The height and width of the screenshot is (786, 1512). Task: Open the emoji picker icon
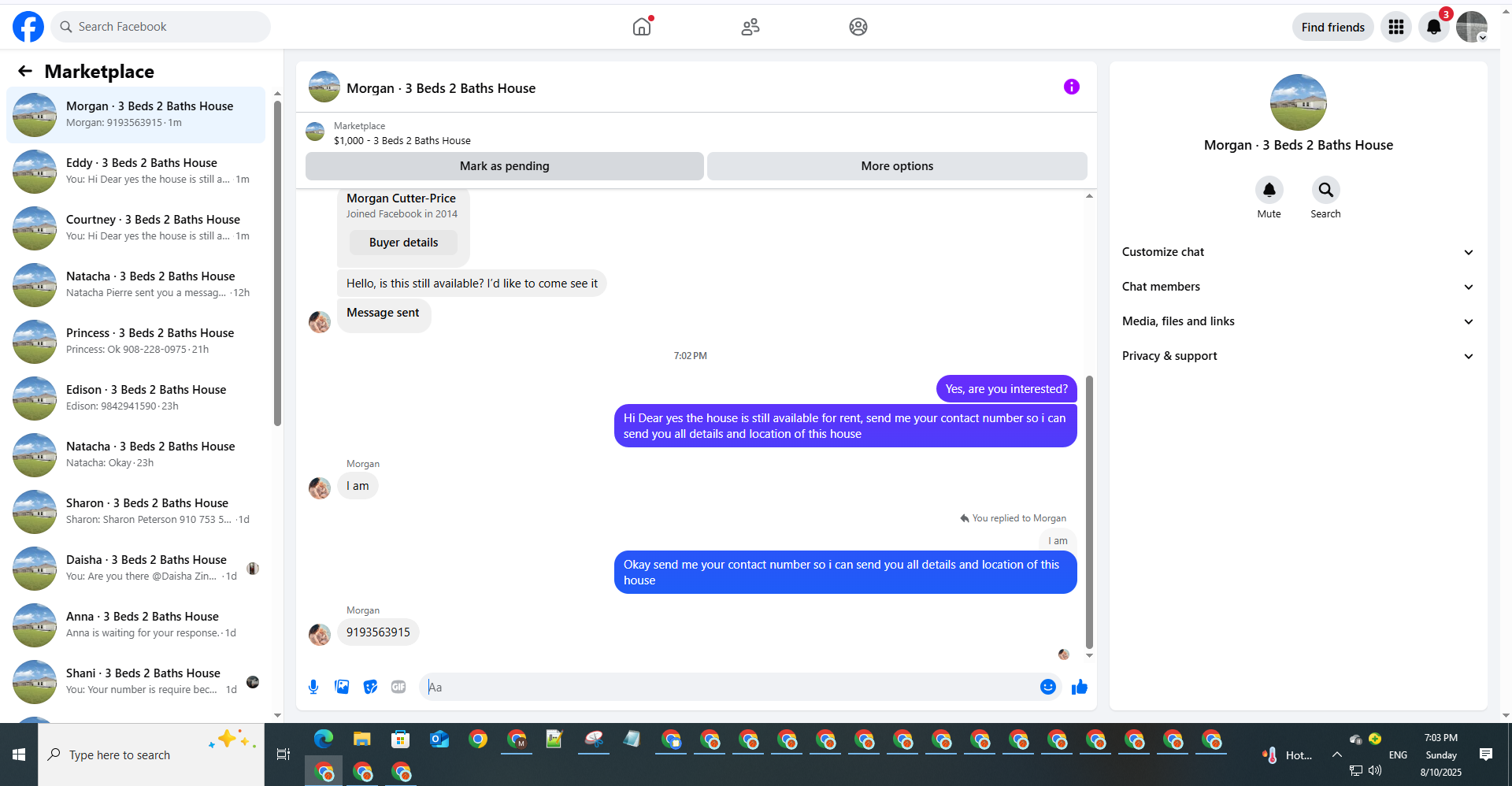pos(1047,687)
